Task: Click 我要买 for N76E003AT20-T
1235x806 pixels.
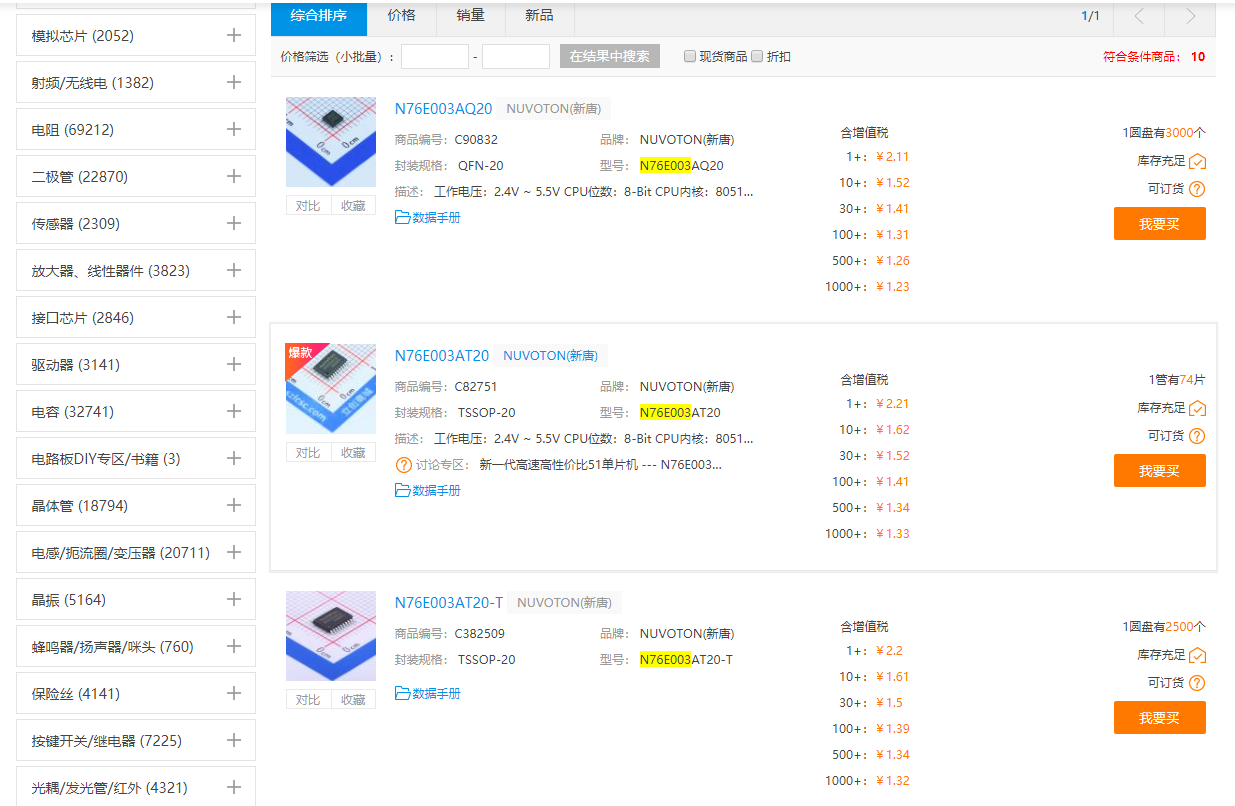Action: (x=1160, y=718)
